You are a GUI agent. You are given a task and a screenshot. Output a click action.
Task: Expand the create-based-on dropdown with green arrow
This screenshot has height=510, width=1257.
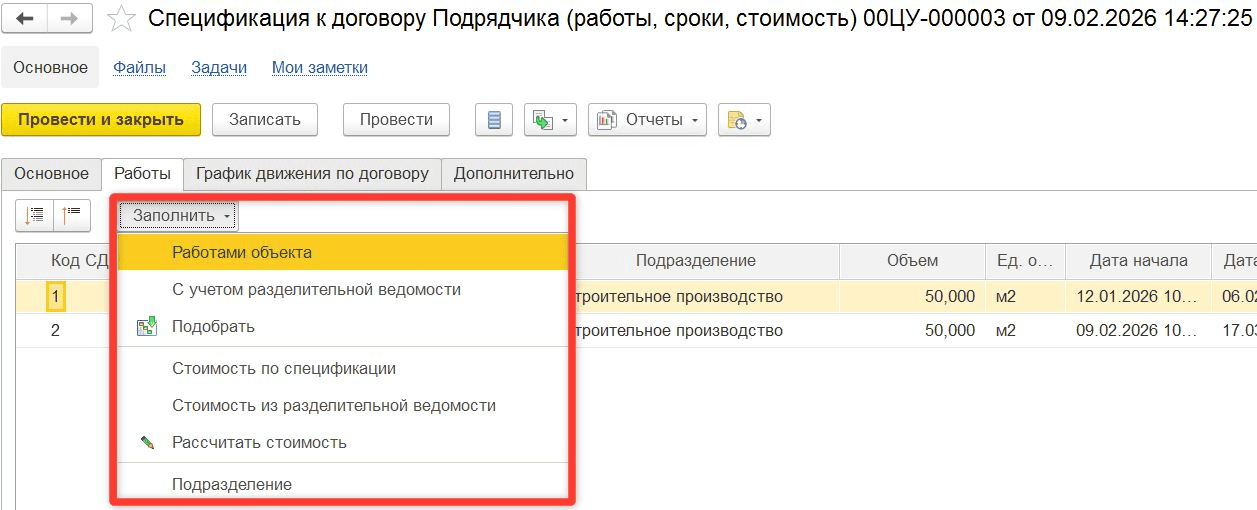tap(549, 120)
